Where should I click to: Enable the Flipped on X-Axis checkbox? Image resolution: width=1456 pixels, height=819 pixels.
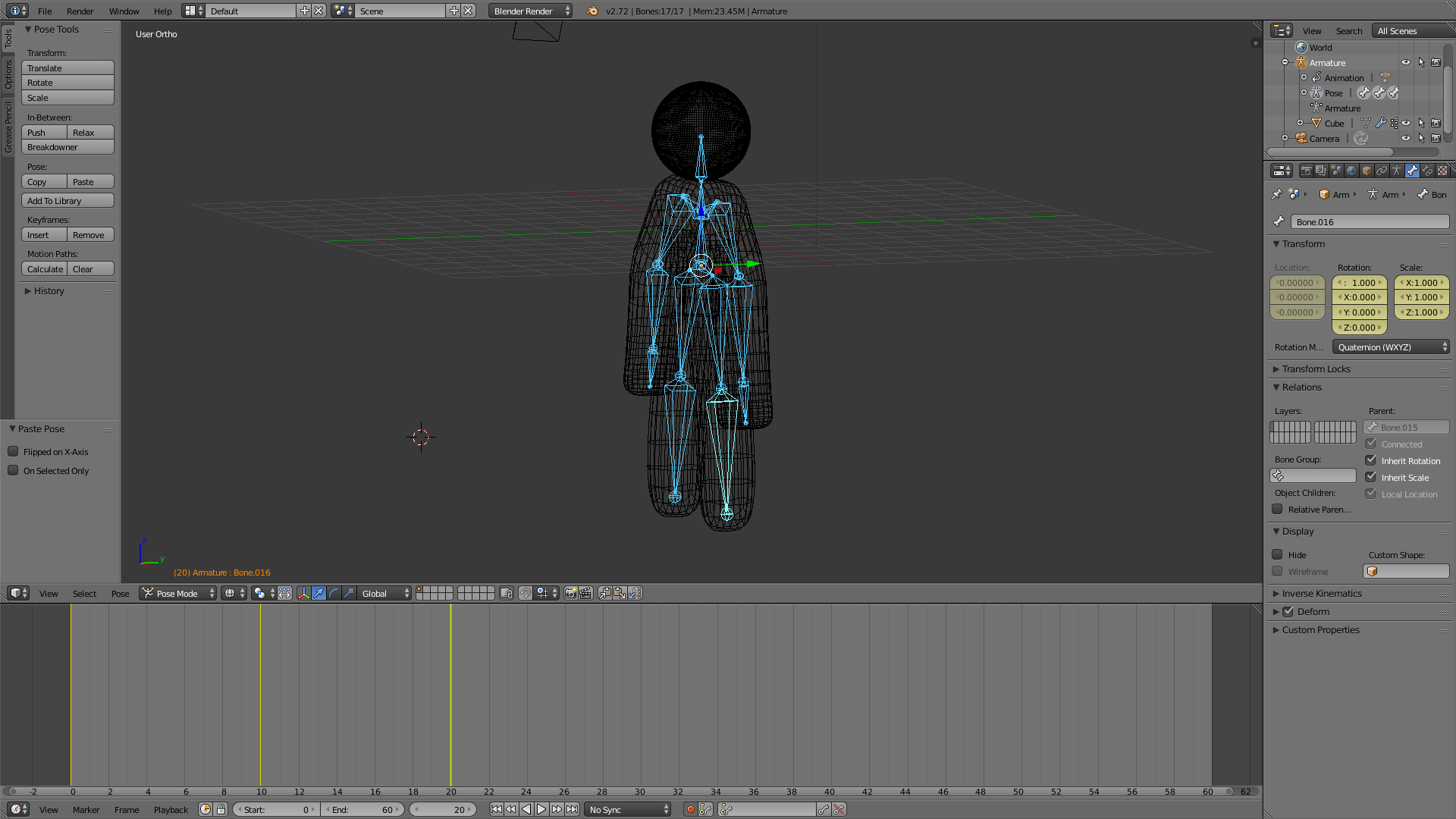[x=13, y=452]
